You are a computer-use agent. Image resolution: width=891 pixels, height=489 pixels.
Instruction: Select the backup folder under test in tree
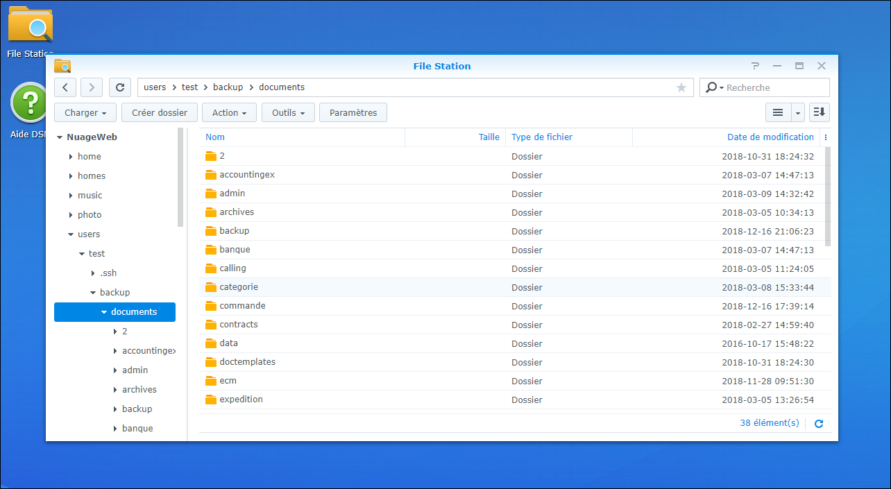click(115, 292)
